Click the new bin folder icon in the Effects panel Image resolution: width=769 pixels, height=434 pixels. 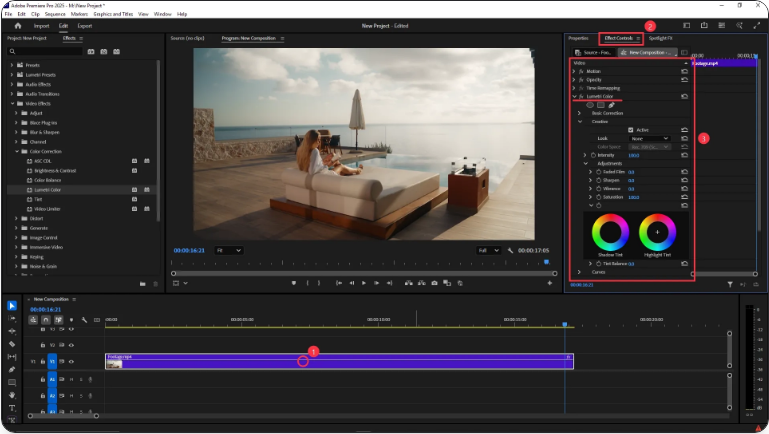click(x=143, y=284)
